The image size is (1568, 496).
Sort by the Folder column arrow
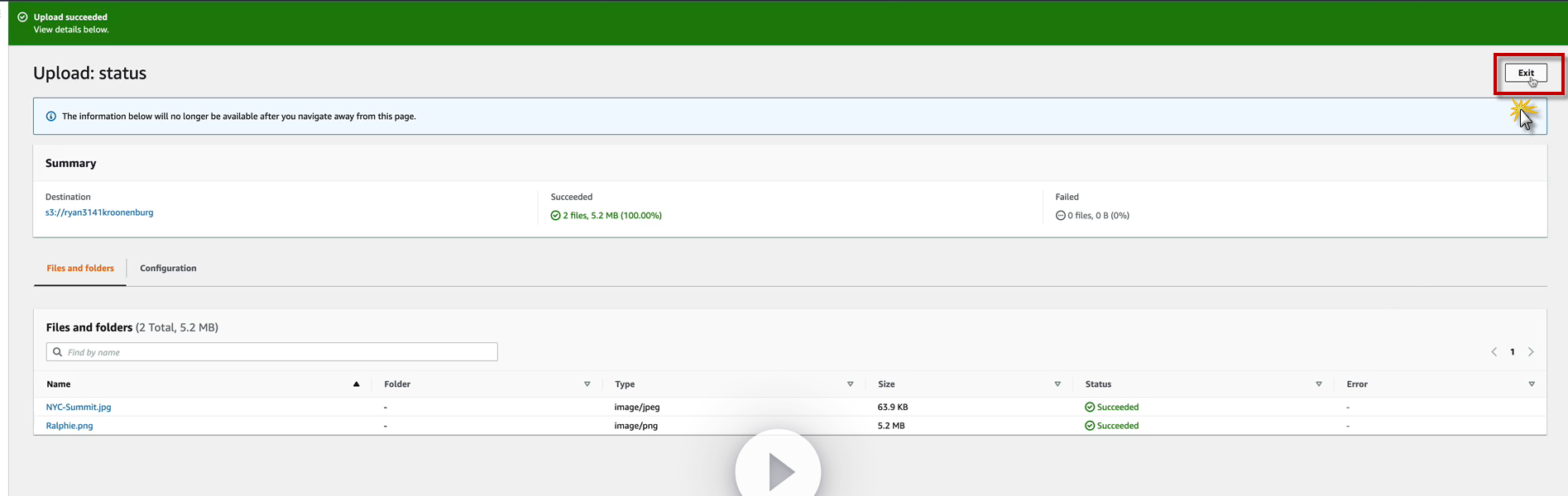(587, 384)
